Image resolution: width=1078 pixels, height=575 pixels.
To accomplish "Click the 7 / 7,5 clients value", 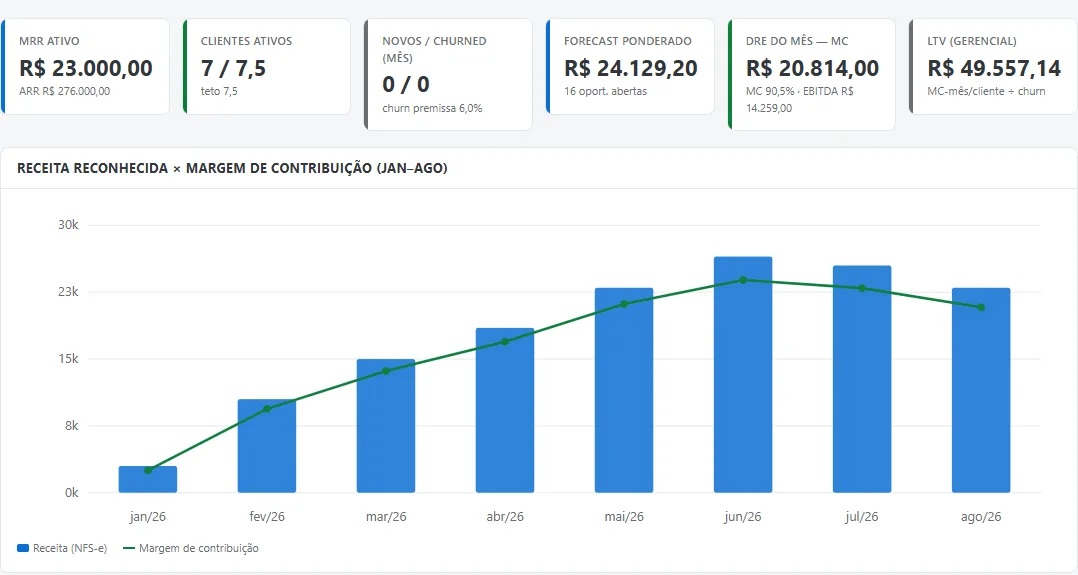I will (233, 68).
